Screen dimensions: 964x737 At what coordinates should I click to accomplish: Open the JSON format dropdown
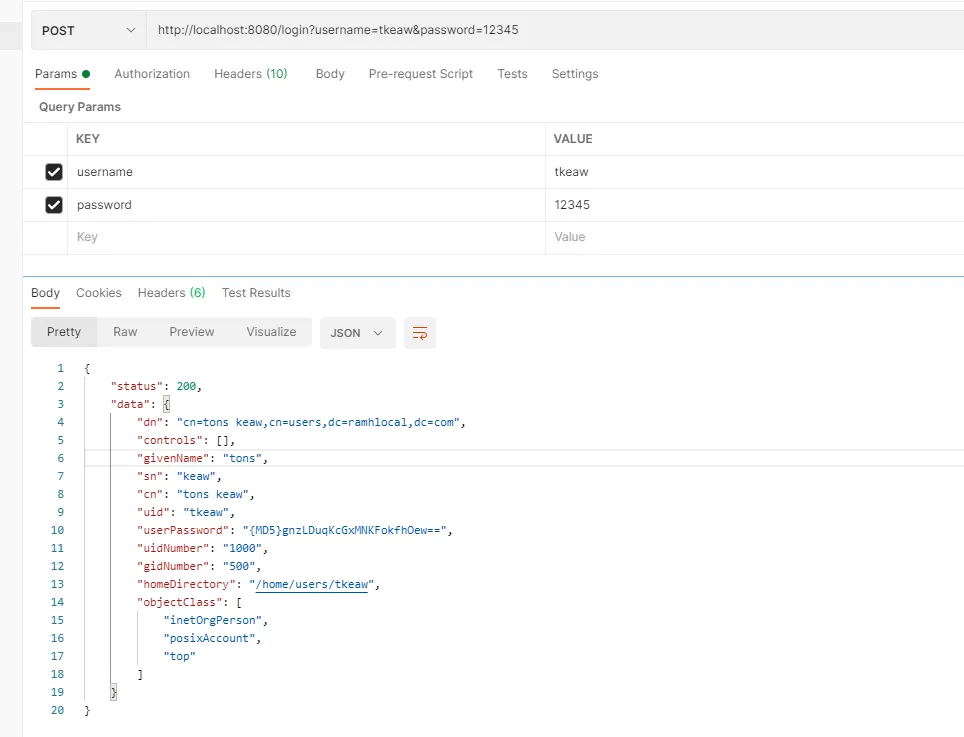pos(357,333)
